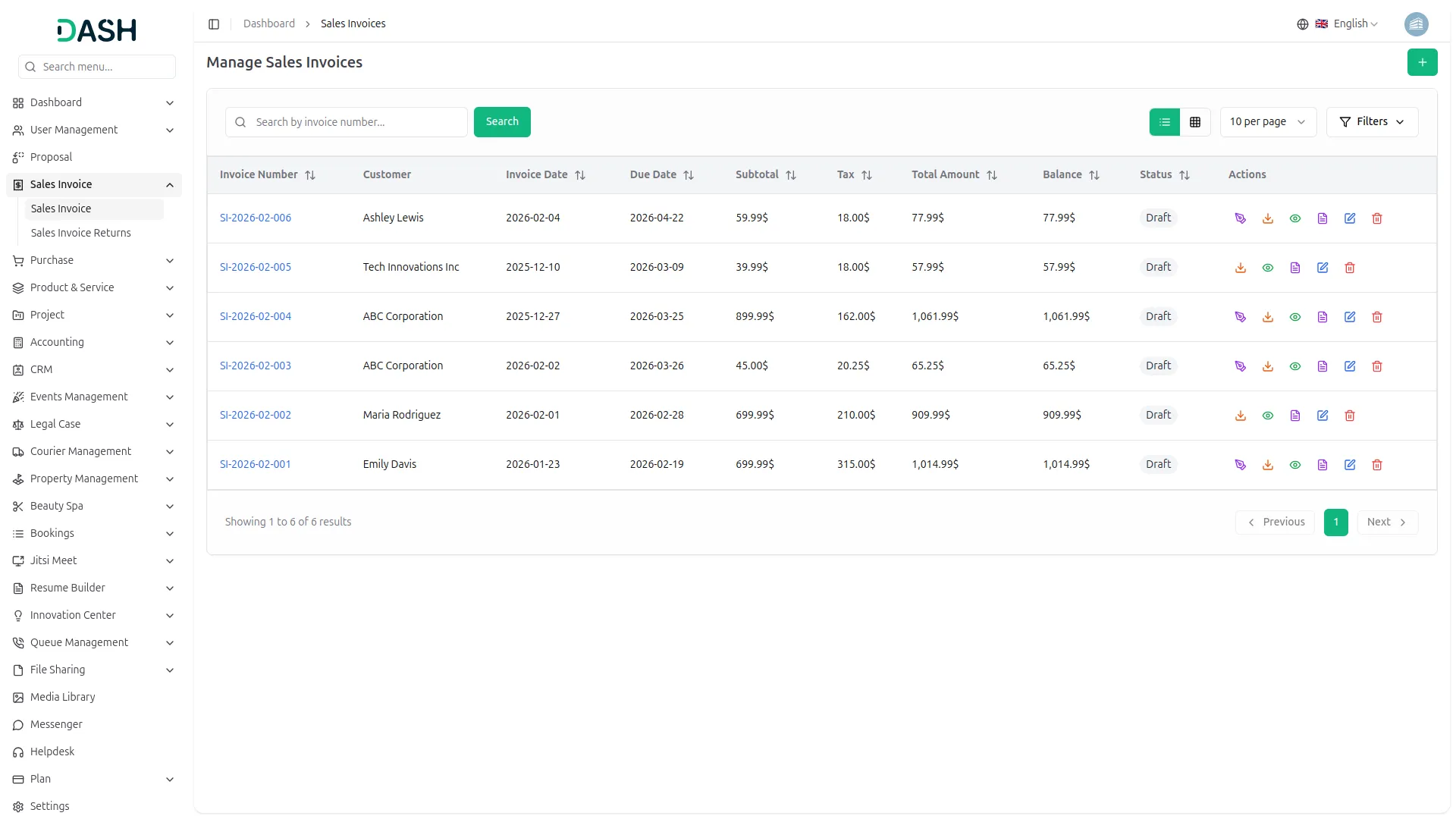Open the user avatar in the top right

pyautogui.click(x=1416, y=24)
